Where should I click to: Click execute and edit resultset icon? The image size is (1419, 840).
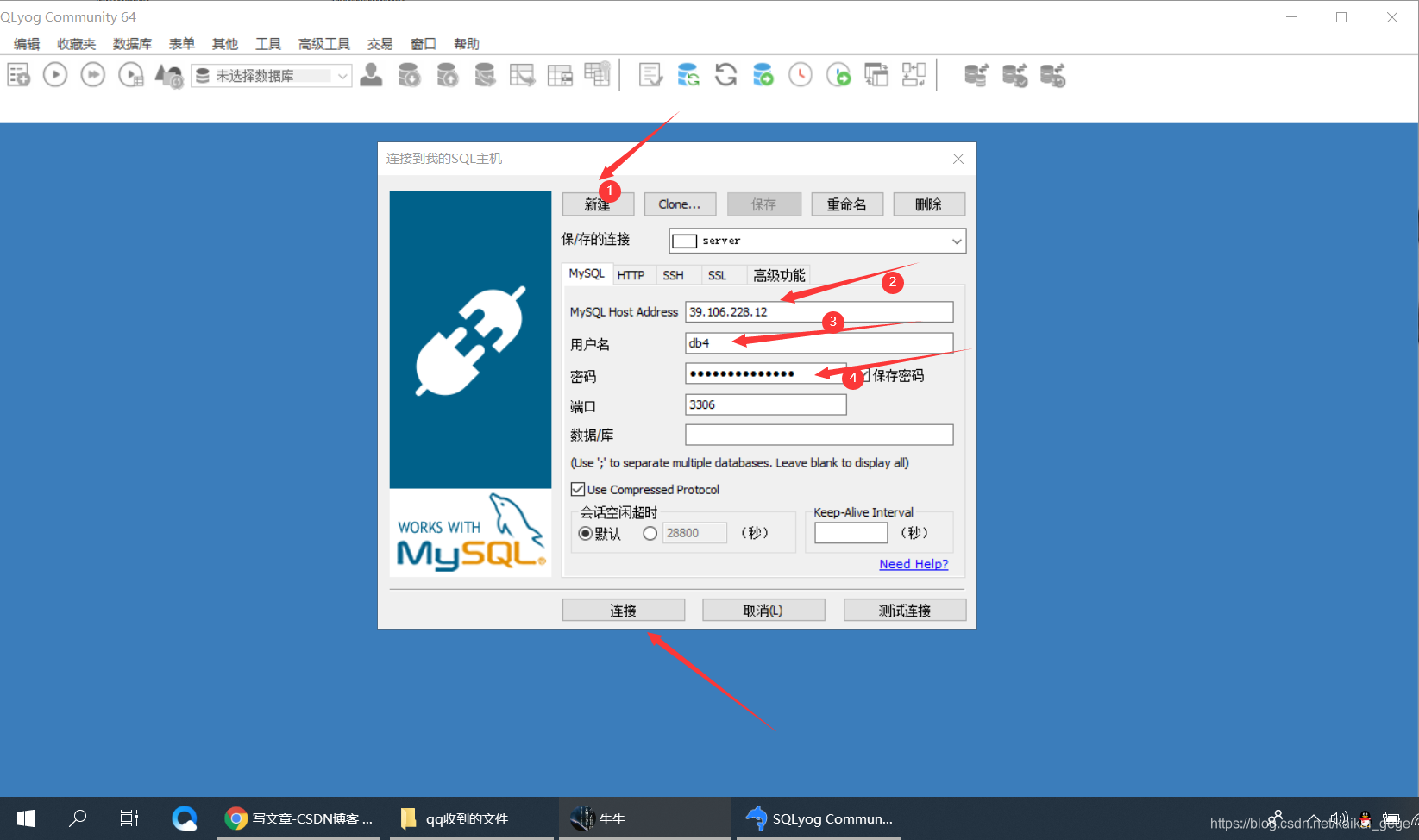(x=131, y=76)
